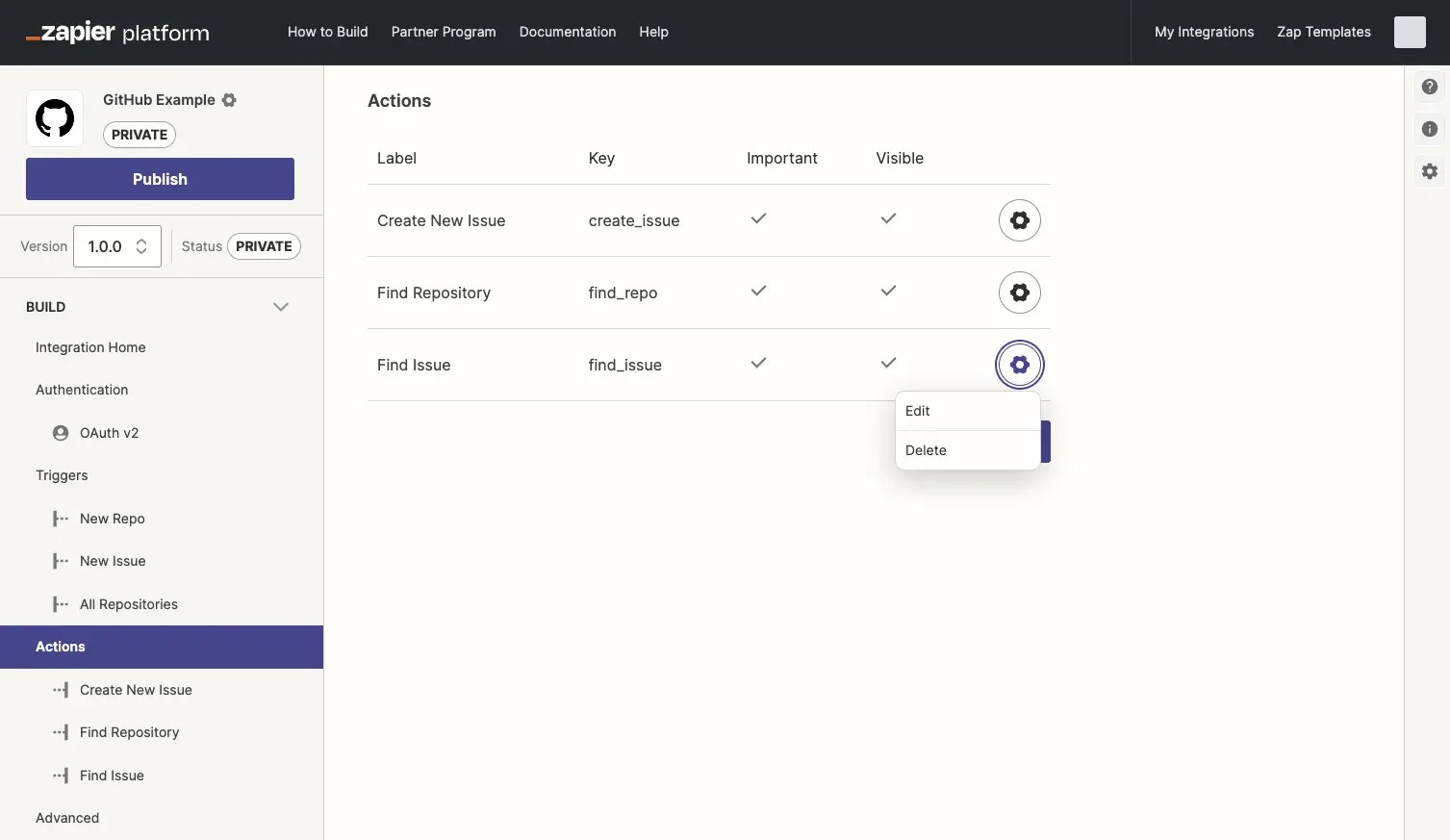Image resolution: width=1450 pixels, height=840 pixels.
Task: Open settings gear beside GitHub Example
Action: tap(229, 100)
